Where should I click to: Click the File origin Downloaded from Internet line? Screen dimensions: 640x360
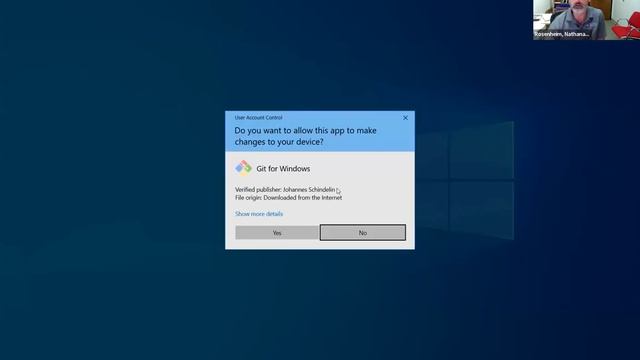(x=289, y=198)
